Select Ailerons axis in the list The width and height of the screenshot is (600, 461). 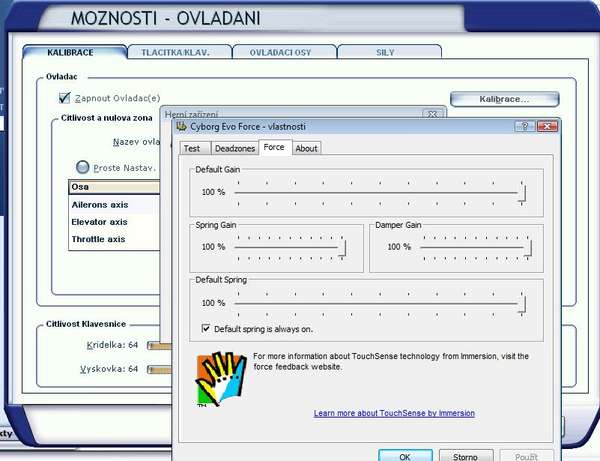point(114,205)
